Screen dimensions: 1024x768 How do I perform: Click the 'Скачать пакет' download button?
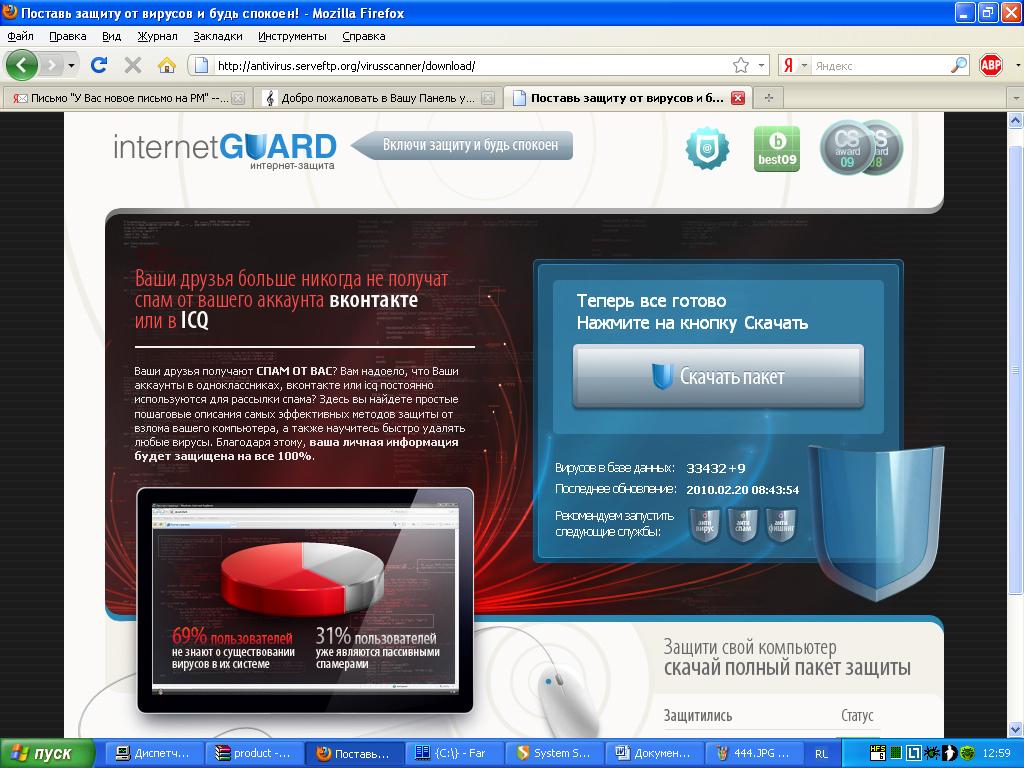click(x=718, y=377)
